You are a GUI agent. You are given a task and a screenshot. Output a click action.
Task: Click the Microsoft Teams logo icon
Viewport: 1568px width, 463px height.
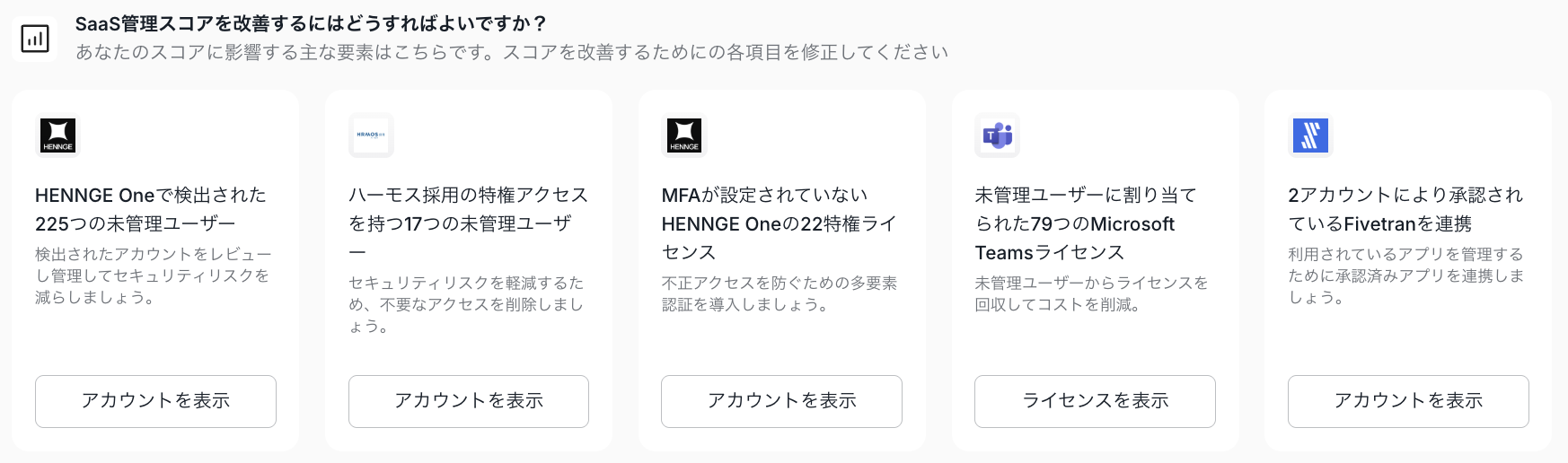tap(997, 135)
